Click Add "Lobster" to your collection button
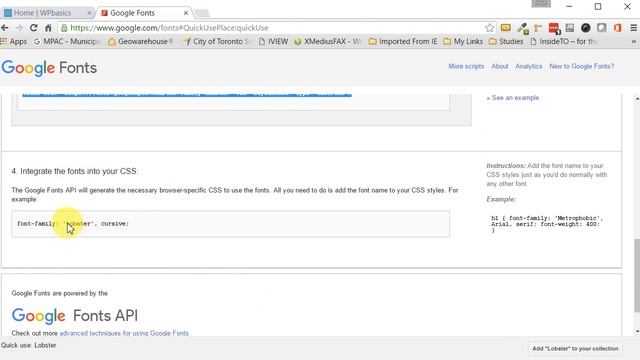 575,349
